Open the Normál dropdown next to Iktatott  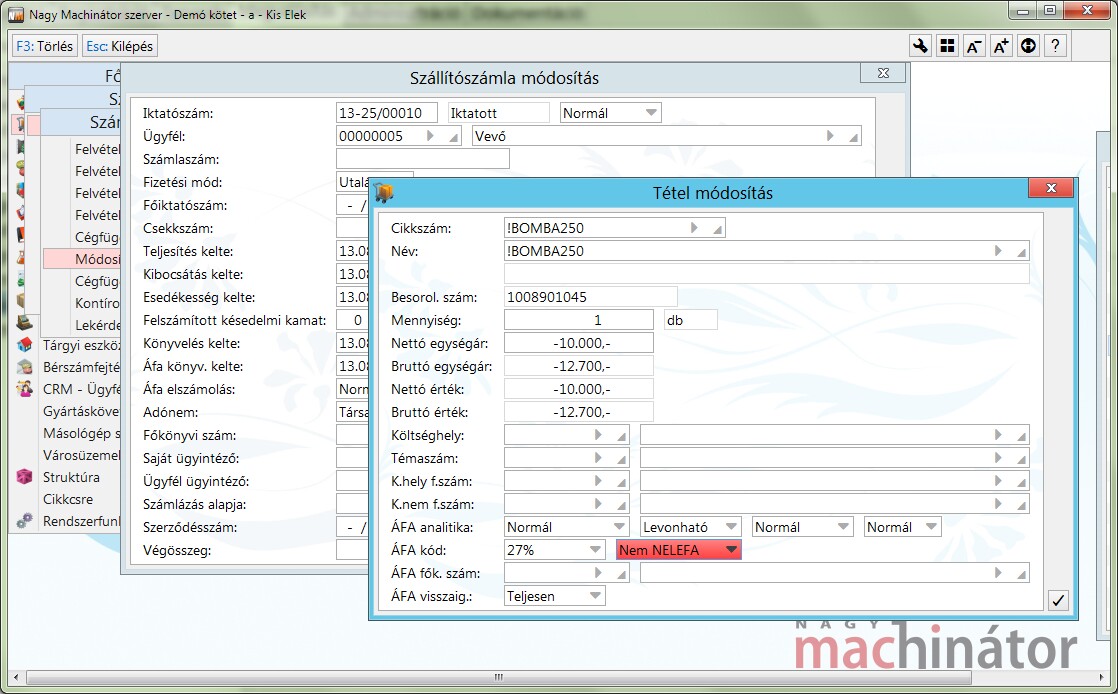651,113
